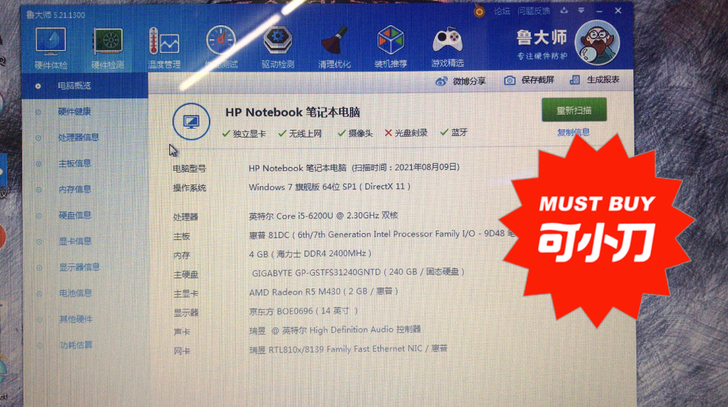Viewport: 728px width, 407px height.
Task: Click the camera icon beside 保存截屏
Action: click(509, 80)
